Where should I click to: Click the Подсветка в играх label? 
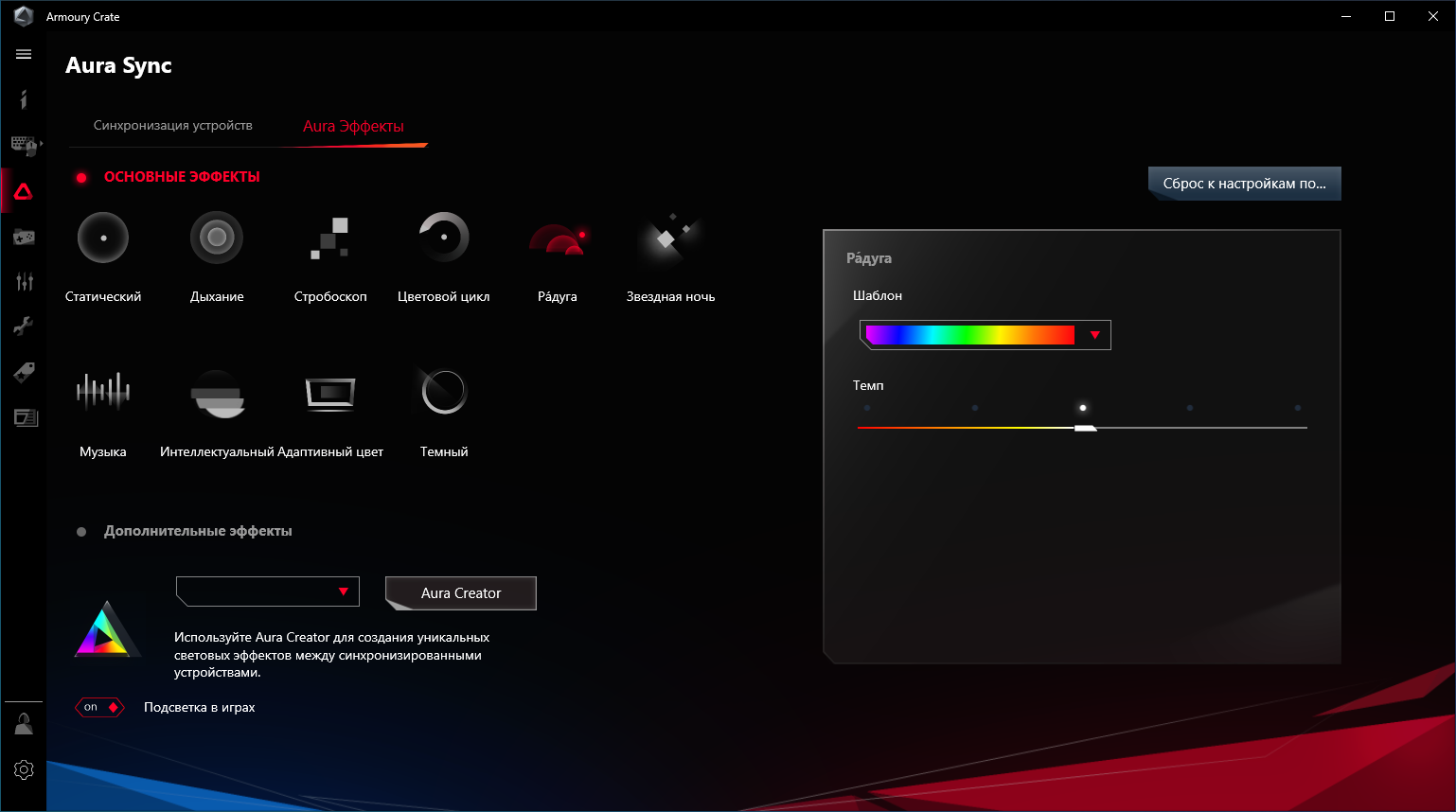pos(200,707)
